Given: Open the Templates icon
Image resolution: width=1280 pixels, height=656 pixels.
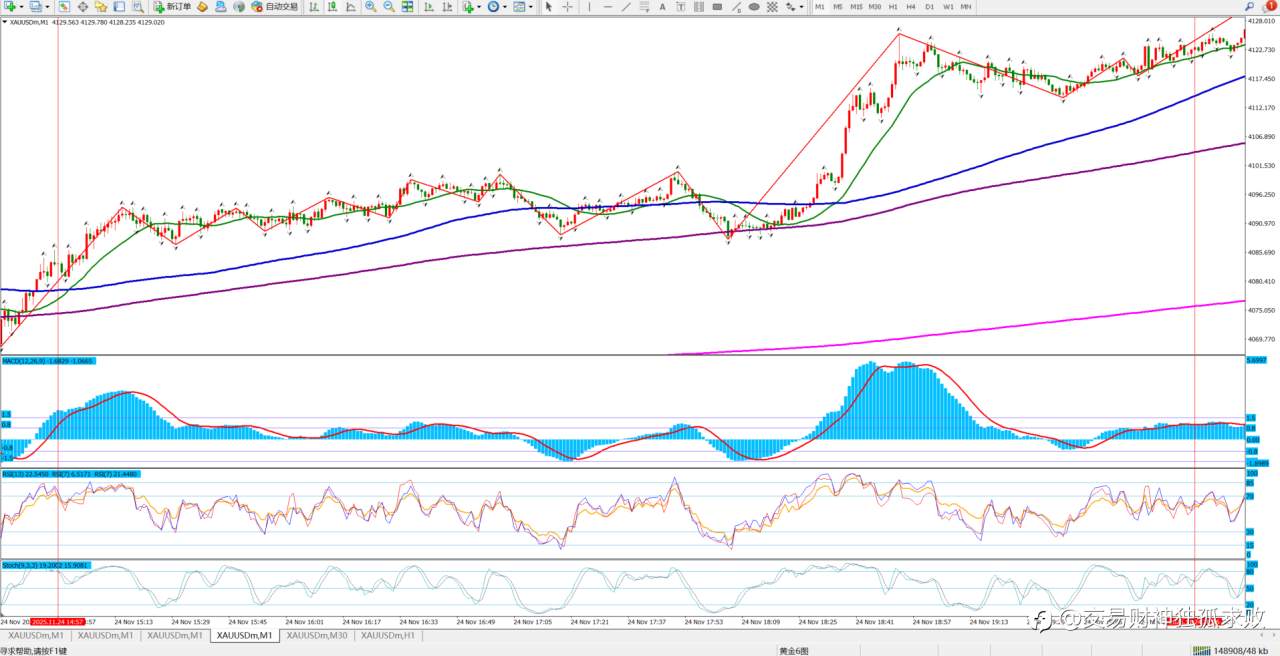Looking at the screenshot, I should pos(519,6).
